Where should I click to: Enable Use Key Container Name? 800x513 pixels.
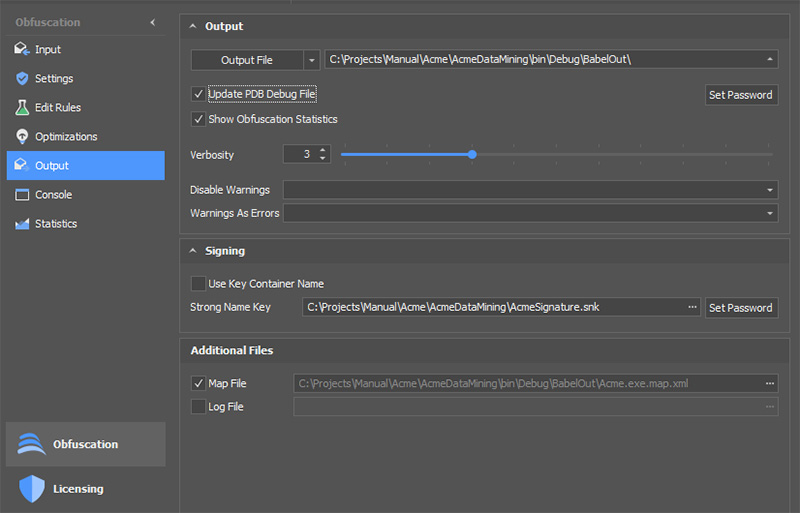198,283
